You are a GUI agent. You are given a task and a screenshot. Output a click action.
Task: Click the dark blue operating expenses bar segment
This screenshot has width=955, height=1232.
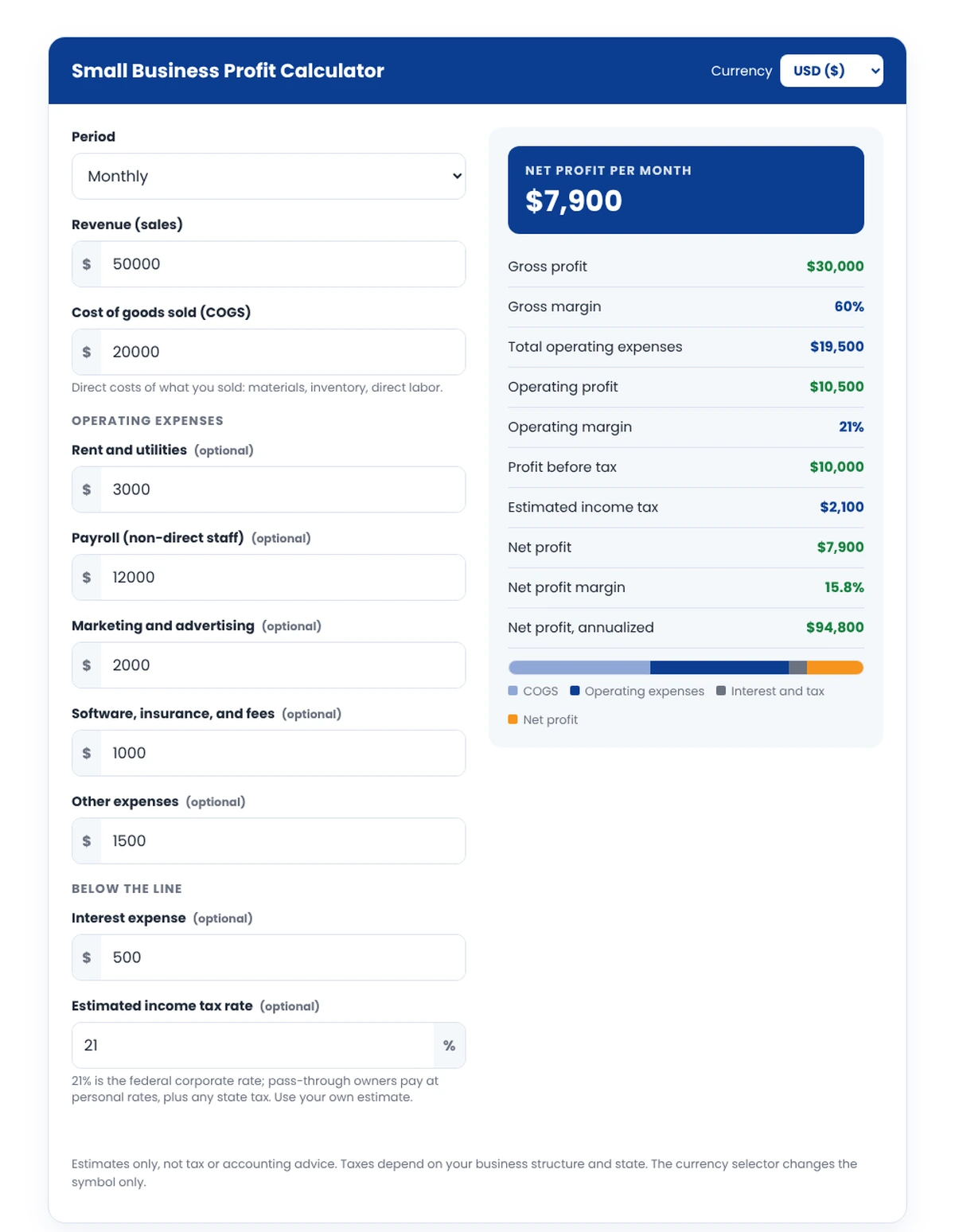[719, 668]
